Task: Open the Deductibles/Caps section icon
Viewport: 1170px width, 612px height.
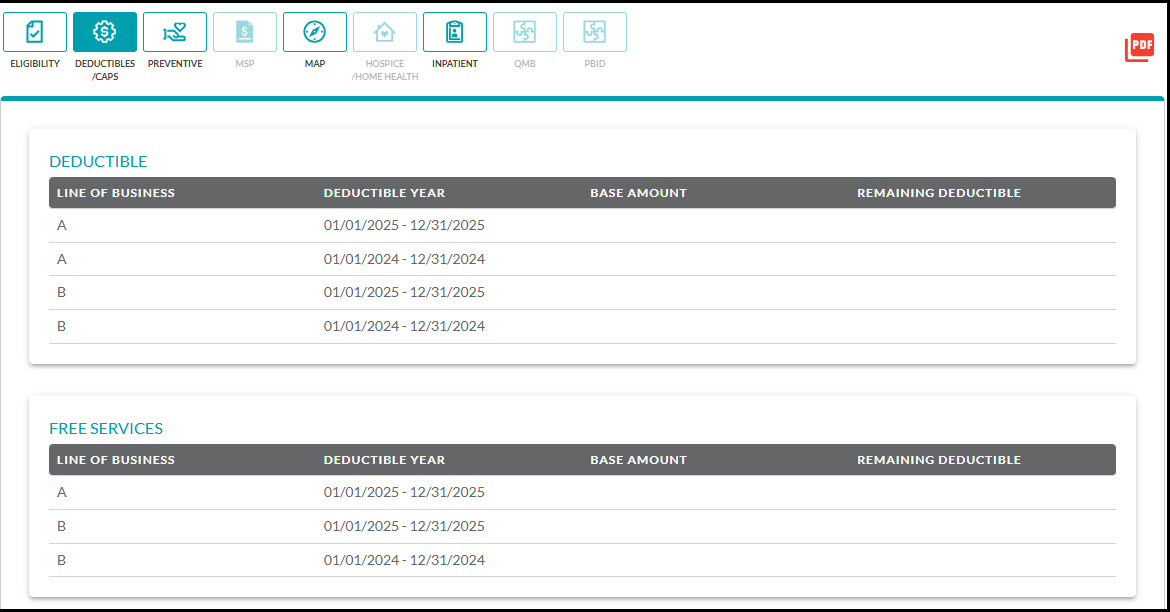Action: 104,31
